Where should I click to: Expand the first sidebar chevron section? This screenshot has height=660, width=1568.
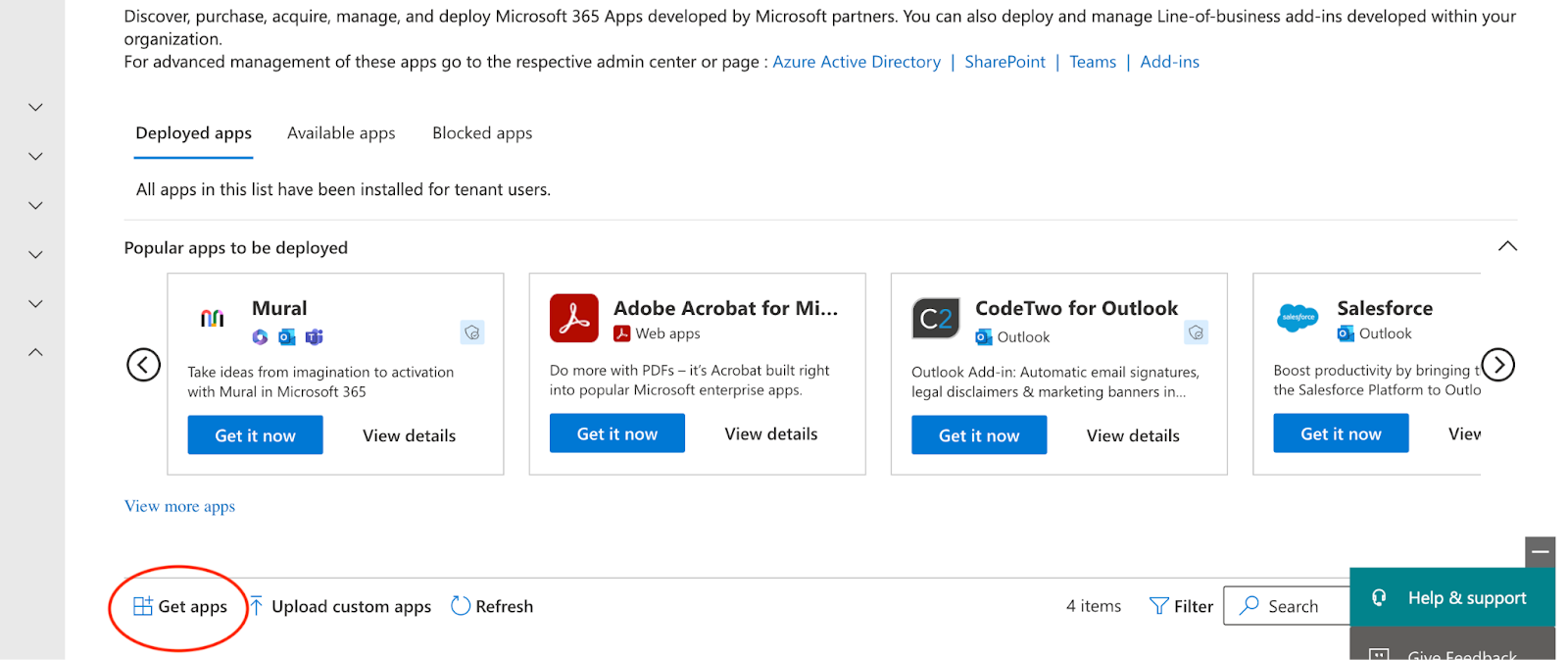35,107
